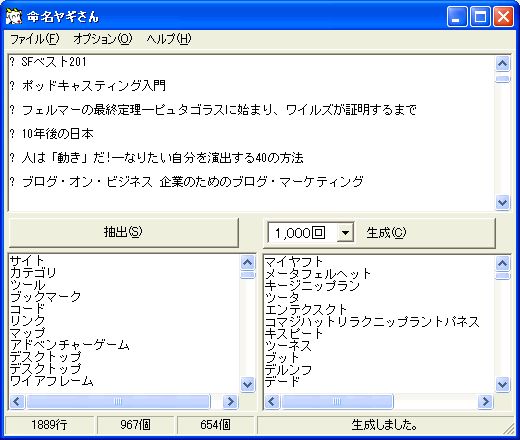
Task: Open the ファイル(F) menu
Action: point(35,39)
